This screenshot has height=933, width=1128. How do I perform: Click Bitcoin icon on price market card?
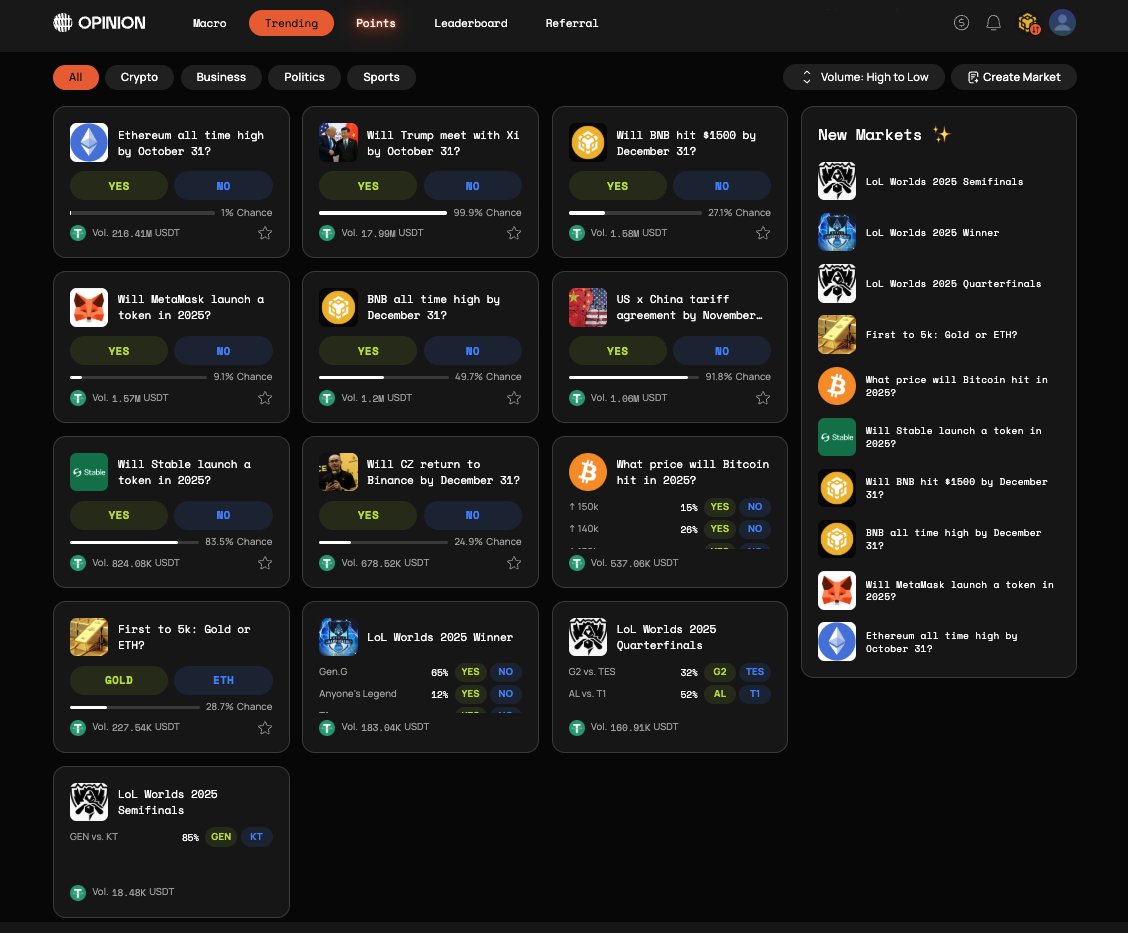tap(588, 472)
